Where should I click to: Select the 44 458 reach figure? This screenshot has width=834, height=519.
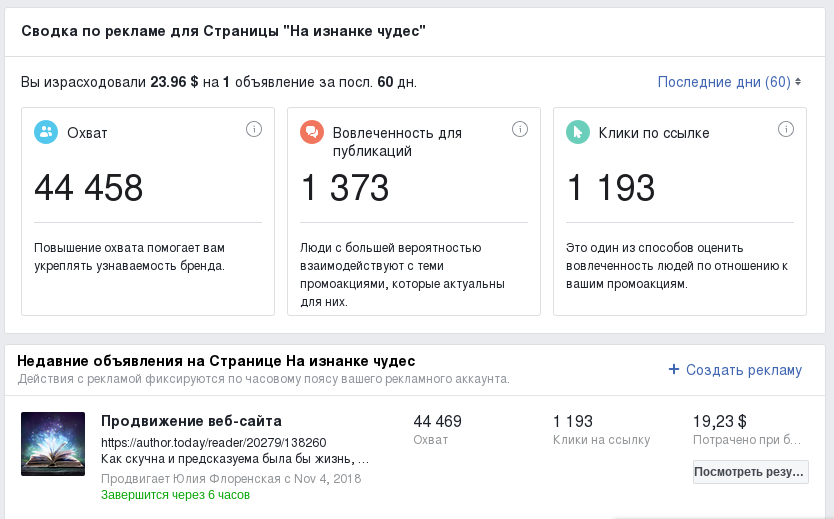tap(89, 188)
